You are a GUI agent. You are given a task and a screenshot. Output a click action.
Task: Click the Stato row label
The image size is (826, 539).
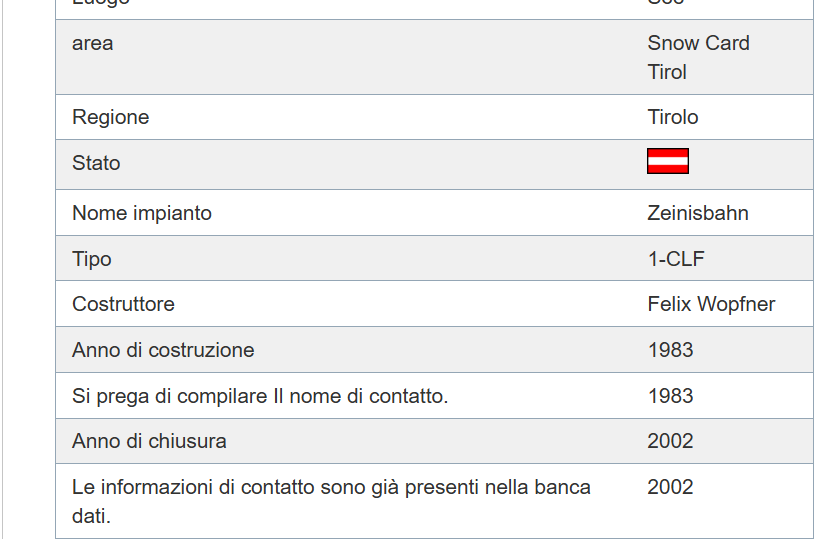click(96, 163)
